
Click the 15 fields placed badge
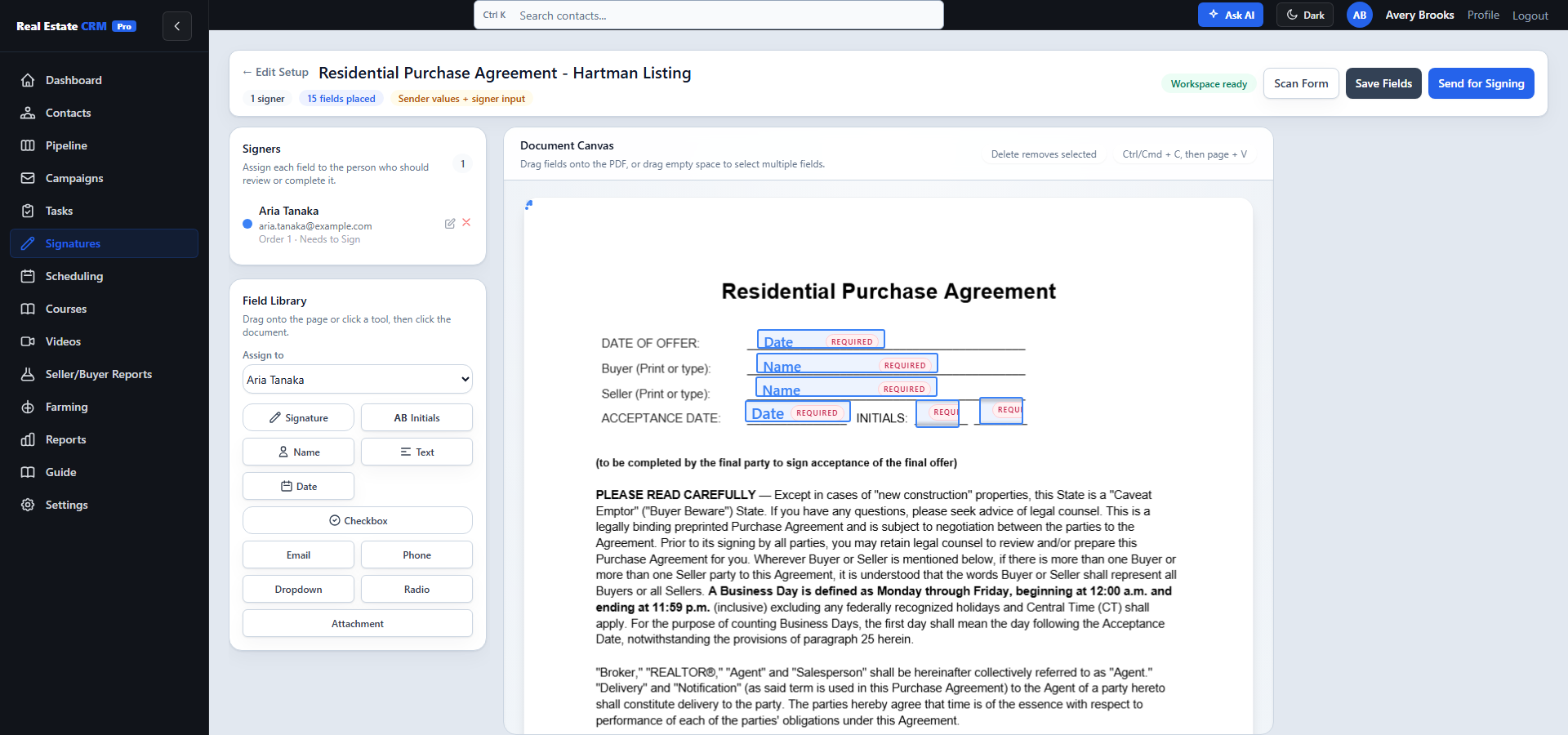341,99
